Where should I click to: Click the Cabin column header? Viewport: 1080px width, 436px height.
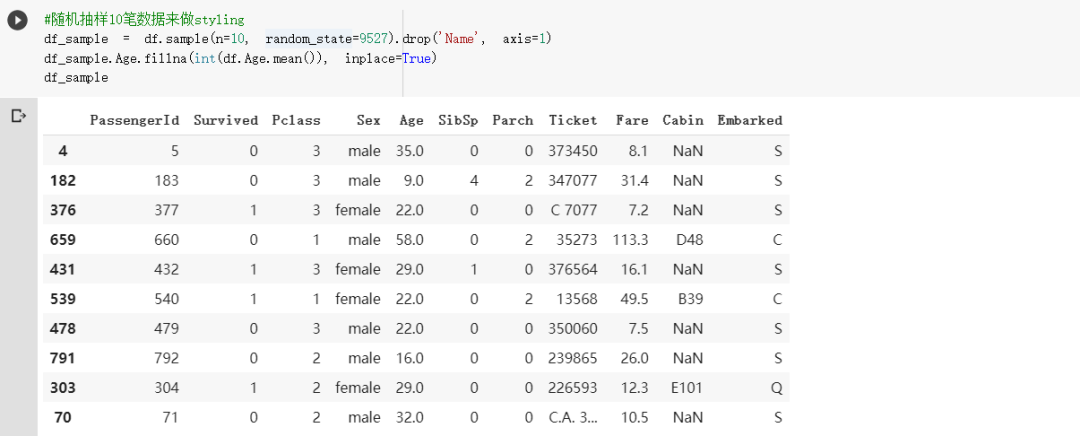click(x=683, y=120)
